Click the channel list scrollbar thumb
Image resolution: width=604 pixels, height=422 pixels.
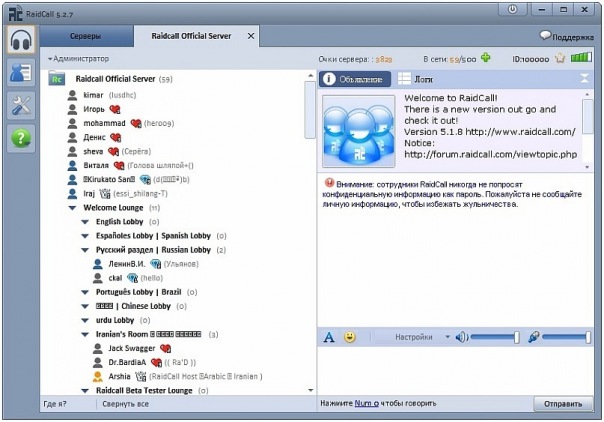click(x=310, y=110)
